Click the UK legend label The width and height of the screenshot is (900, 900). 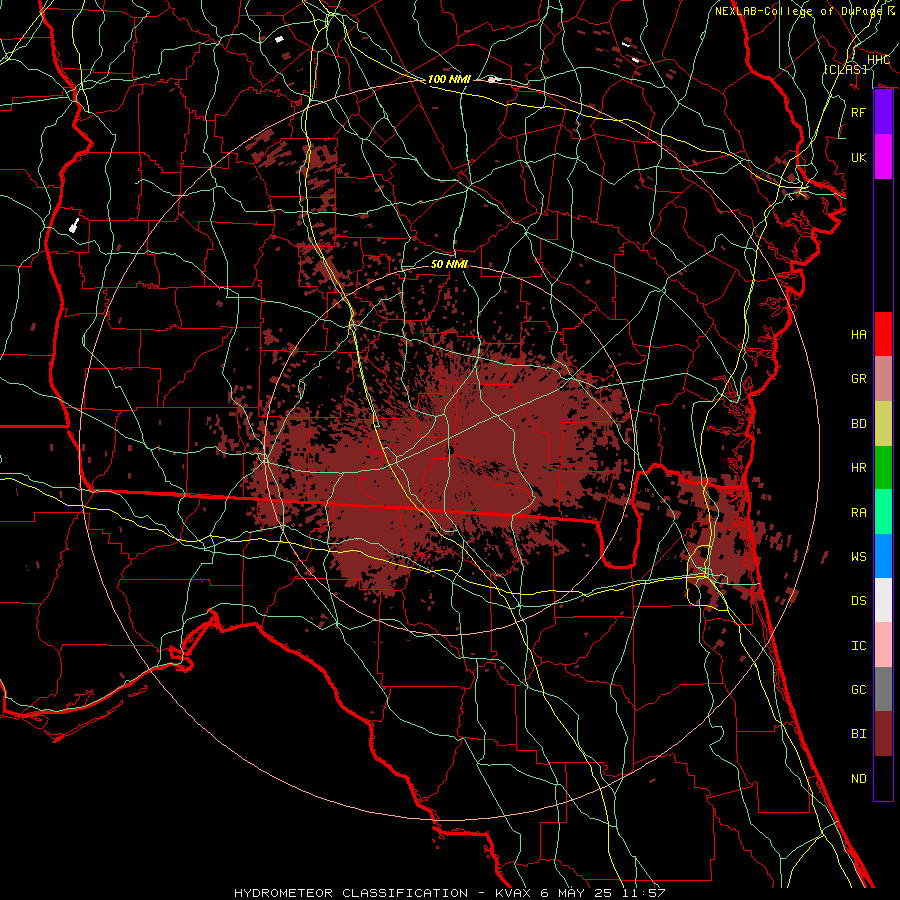coord(859,157)
